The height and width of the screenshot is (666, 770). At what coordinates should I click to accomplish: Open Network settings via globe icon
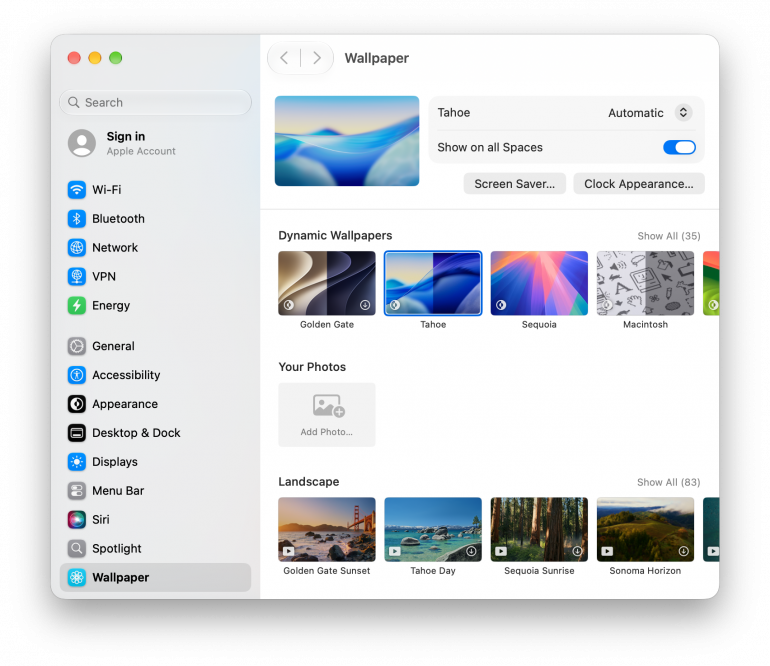click(x=77, y=248)
